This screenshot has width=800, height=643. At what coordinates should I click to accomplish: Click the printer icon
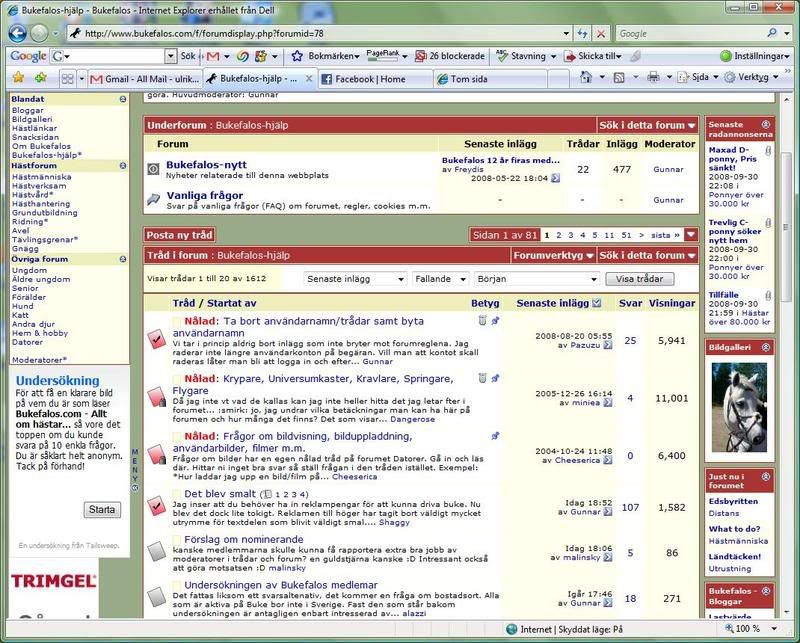(653, 78)
